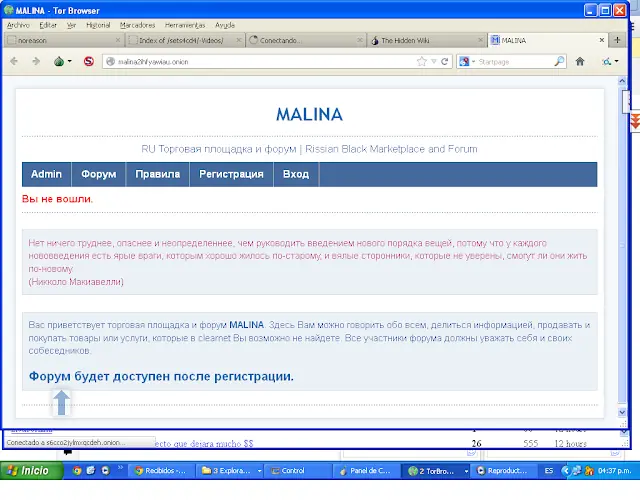Bookmark page with star icon

(x=422, y=62)
